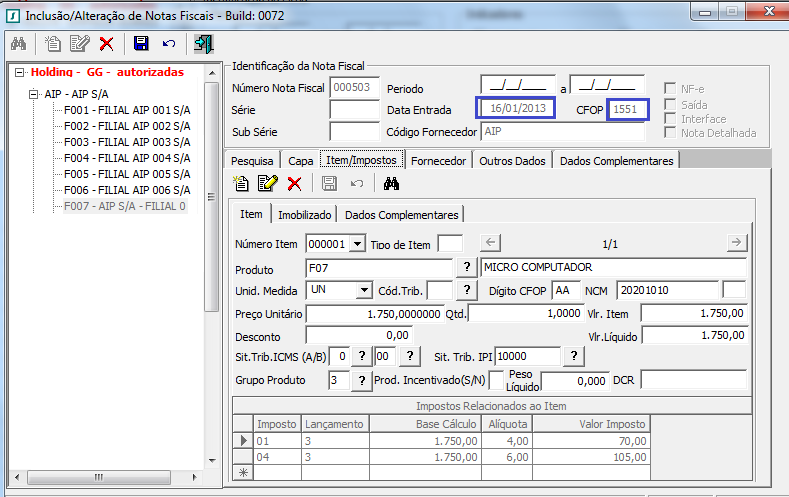Click the Produto lookup question mark button
This screenshot has height=497, width=789.
[x=465, y=267]
